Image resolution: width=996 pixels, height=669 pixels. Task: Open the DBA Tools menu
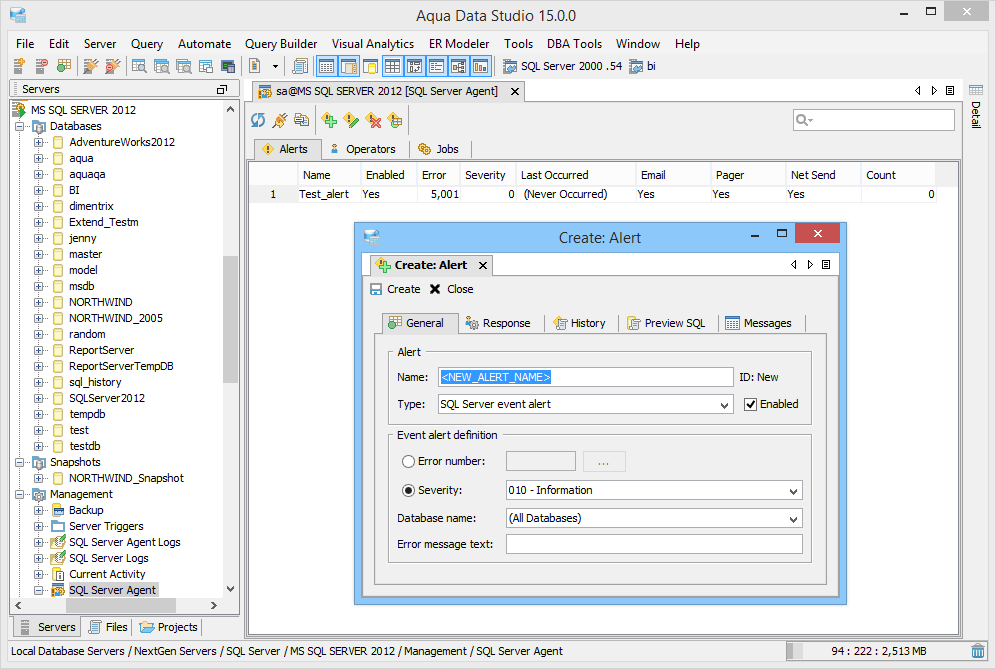coord(574,44)
